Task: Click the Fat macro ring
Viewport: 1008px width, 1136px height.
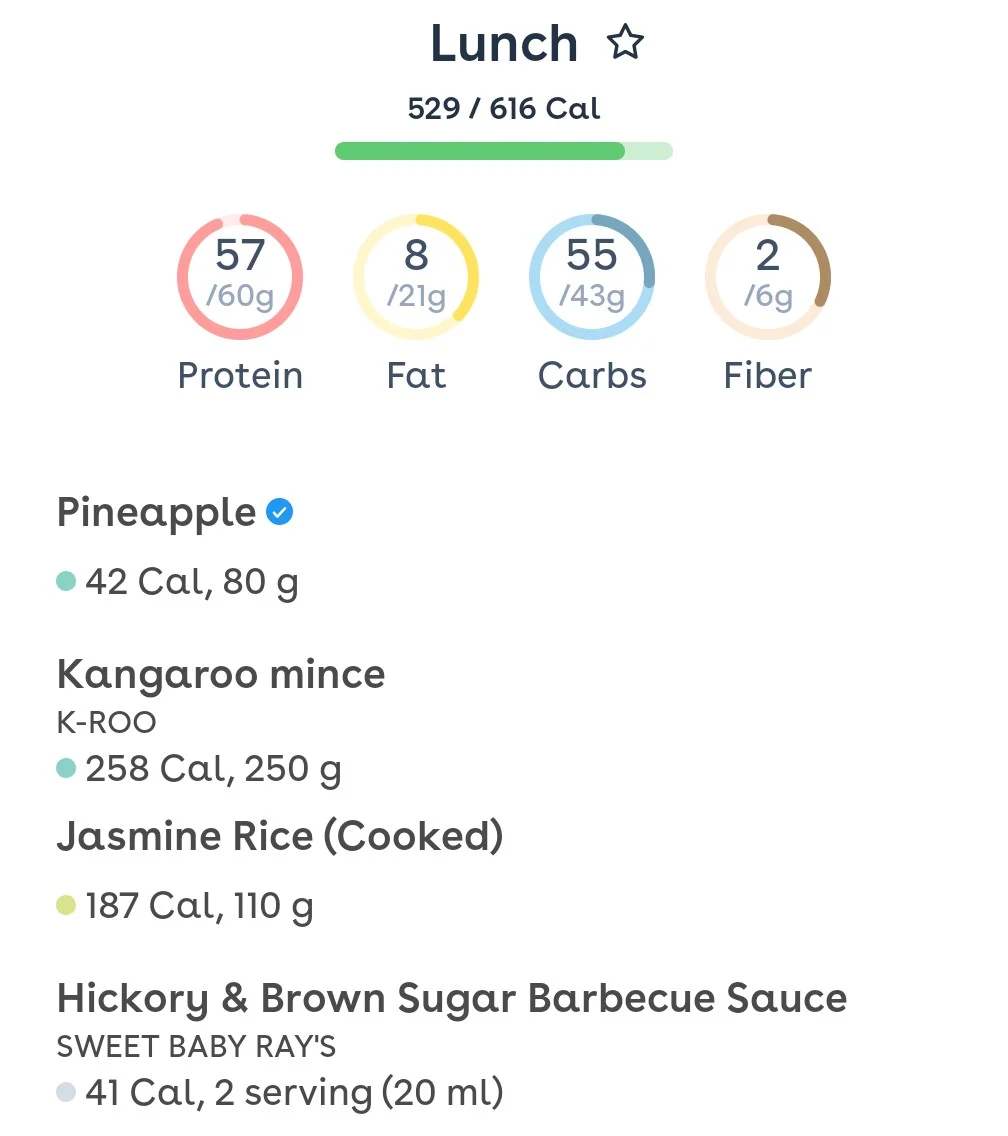Action: 416,277
